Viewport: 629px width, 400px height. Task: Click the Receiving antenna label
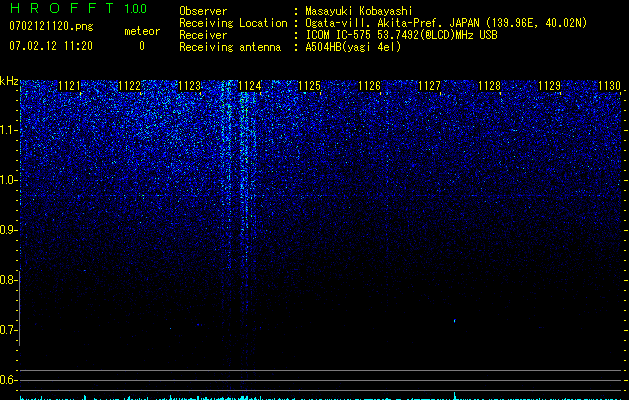(230, 47)
